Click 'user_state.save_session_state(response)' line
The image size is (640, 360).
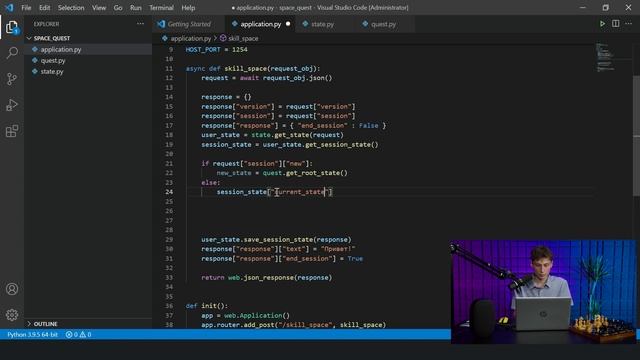point(276,240)
